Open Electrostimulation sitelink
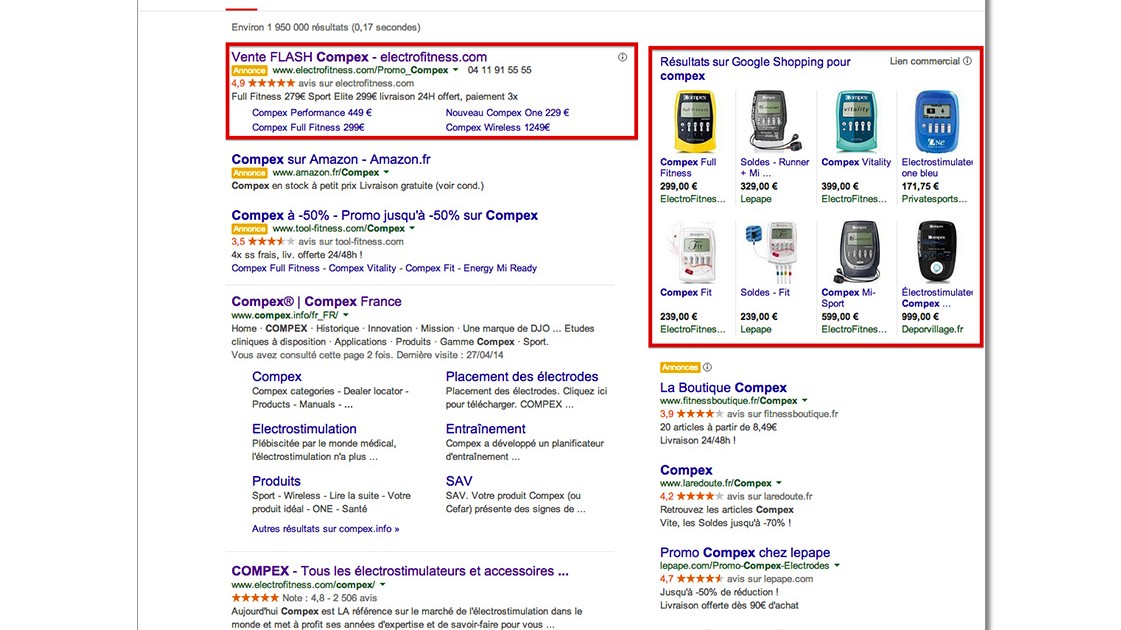The height and width of the screenshot is (630, 1121). tap(304, 429)
